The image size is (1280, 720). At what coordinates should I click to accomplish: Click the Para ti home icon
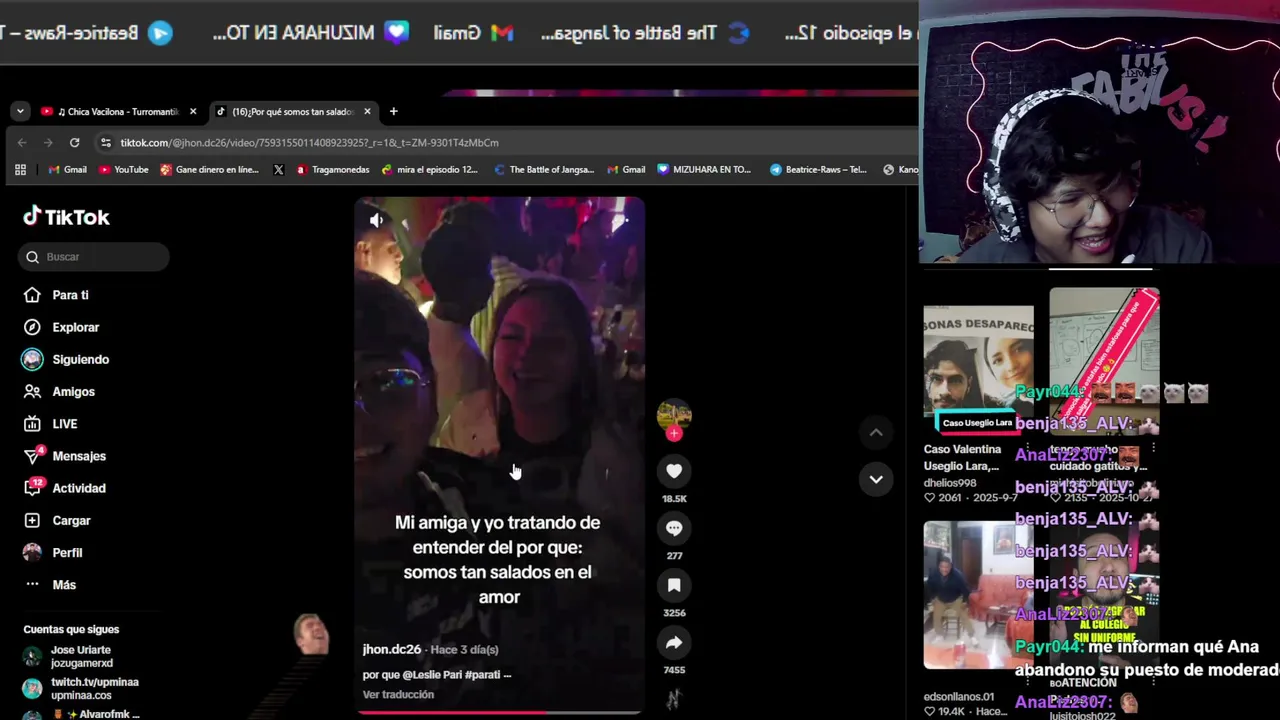click(x=32, y=295)
